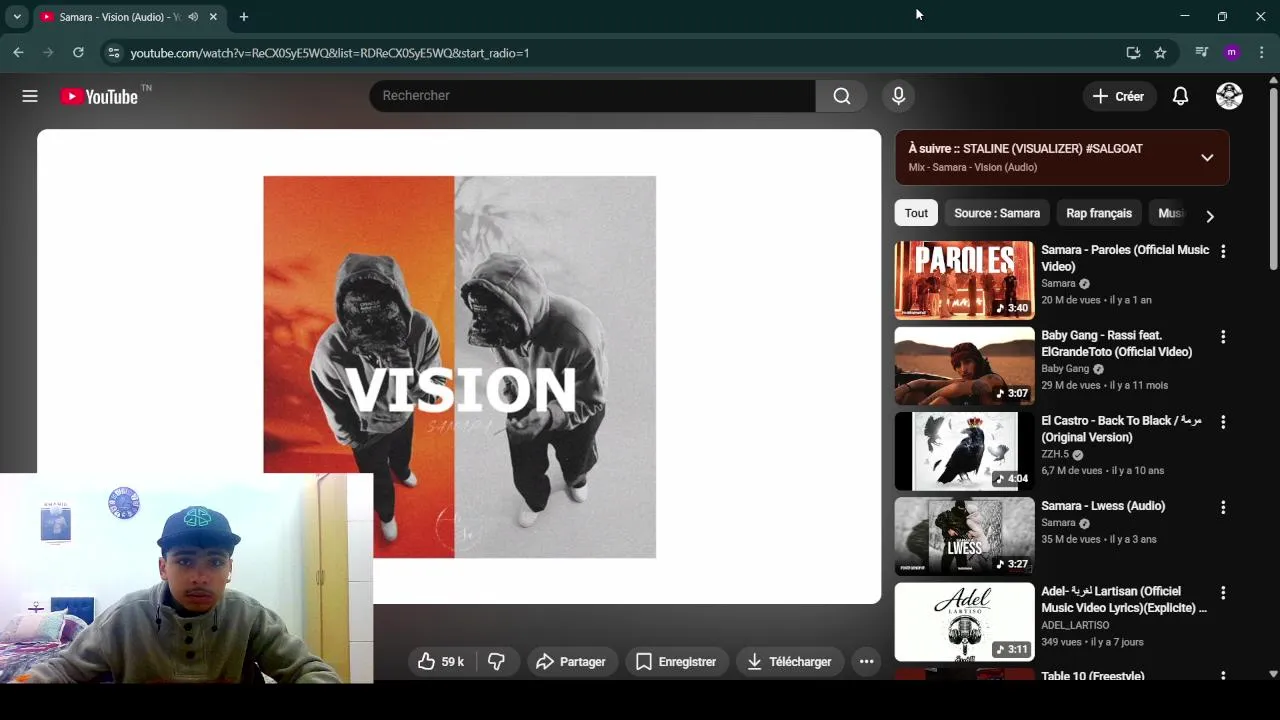Open the Table 10 (Freestyle) title
Image resolution: width=1280 pixels, height=720 pixels.
[x=1093, y=676]
